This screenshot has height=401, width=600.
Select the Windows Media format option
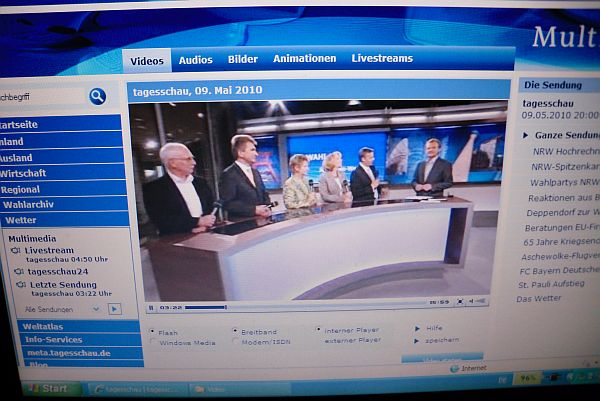[153, 341]
